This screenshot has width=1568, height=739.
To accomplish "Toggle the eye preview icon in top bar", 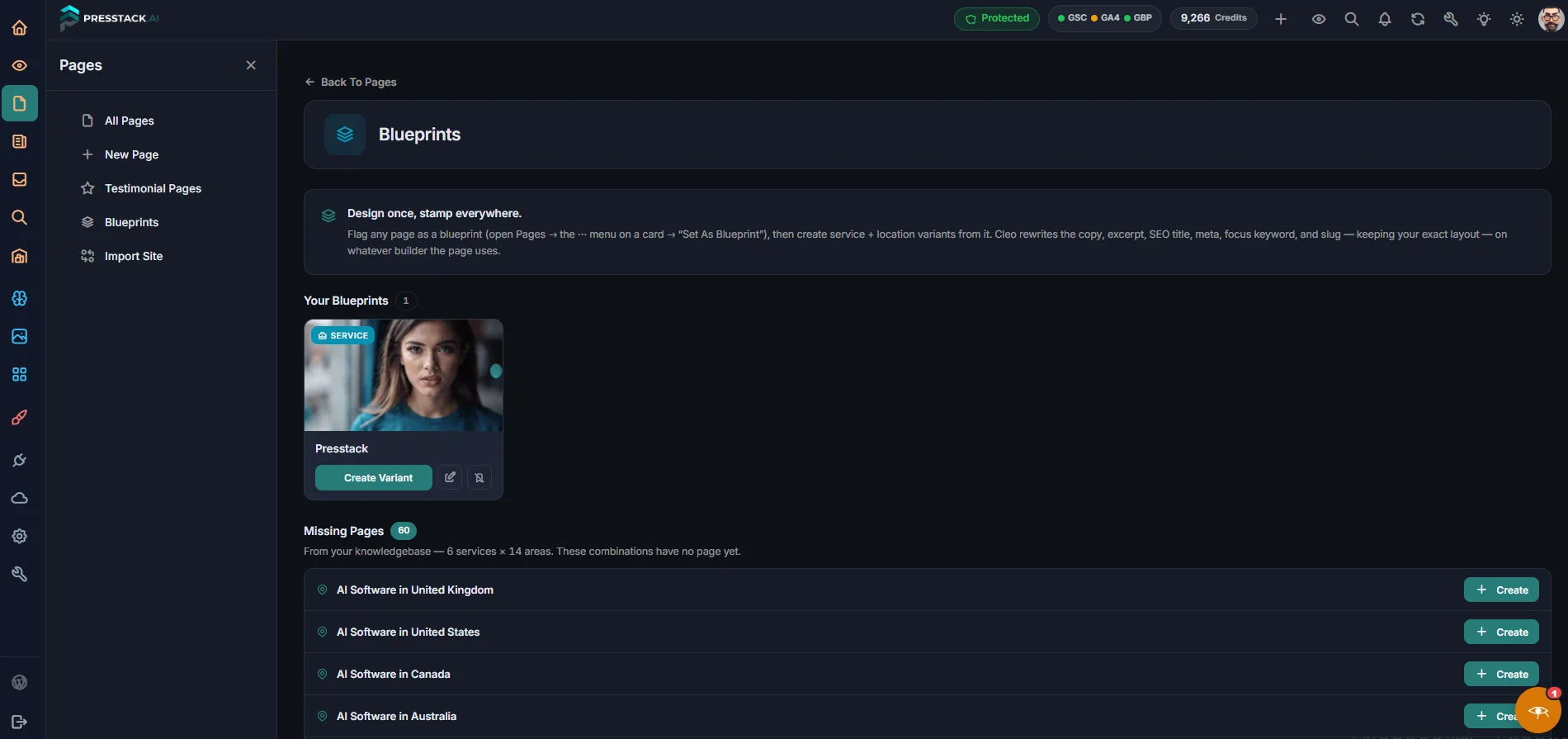I will point(1319,19).
